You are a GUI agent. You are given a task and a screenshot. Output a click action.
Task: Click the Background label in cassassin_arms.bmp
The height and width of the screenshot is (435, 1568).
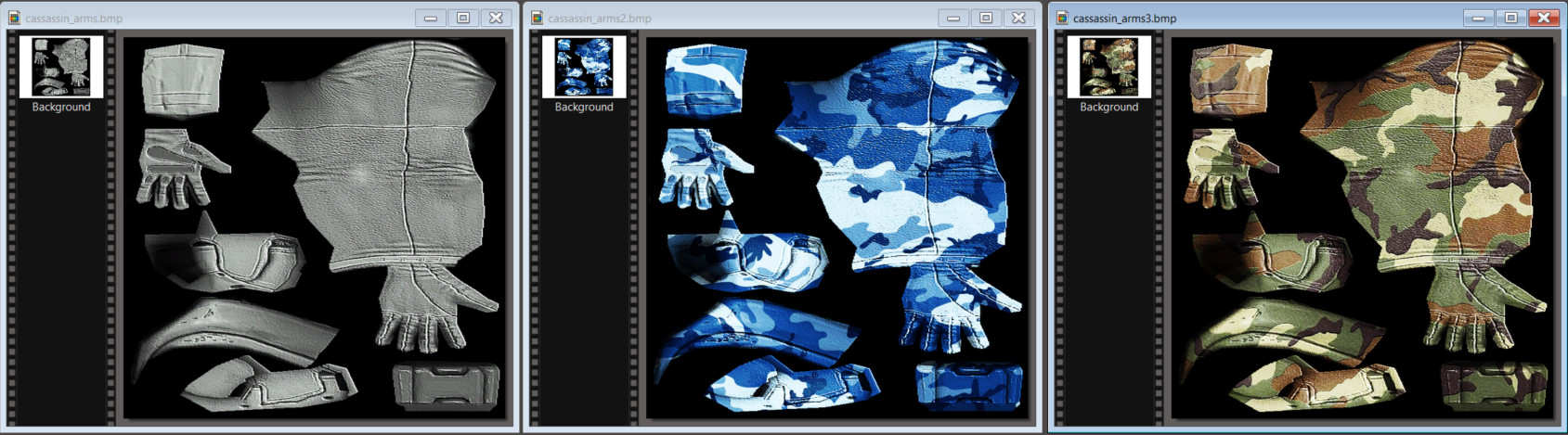(x=61, y=108)
